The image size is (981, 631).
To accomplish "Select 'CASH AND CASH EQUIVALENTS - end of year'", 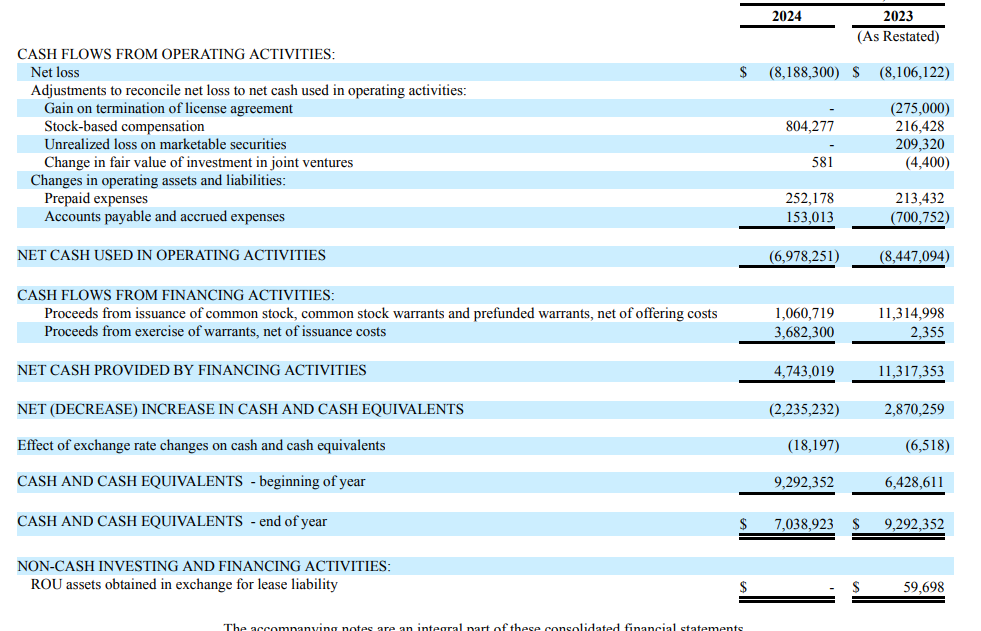I will (x=171, y=522).
